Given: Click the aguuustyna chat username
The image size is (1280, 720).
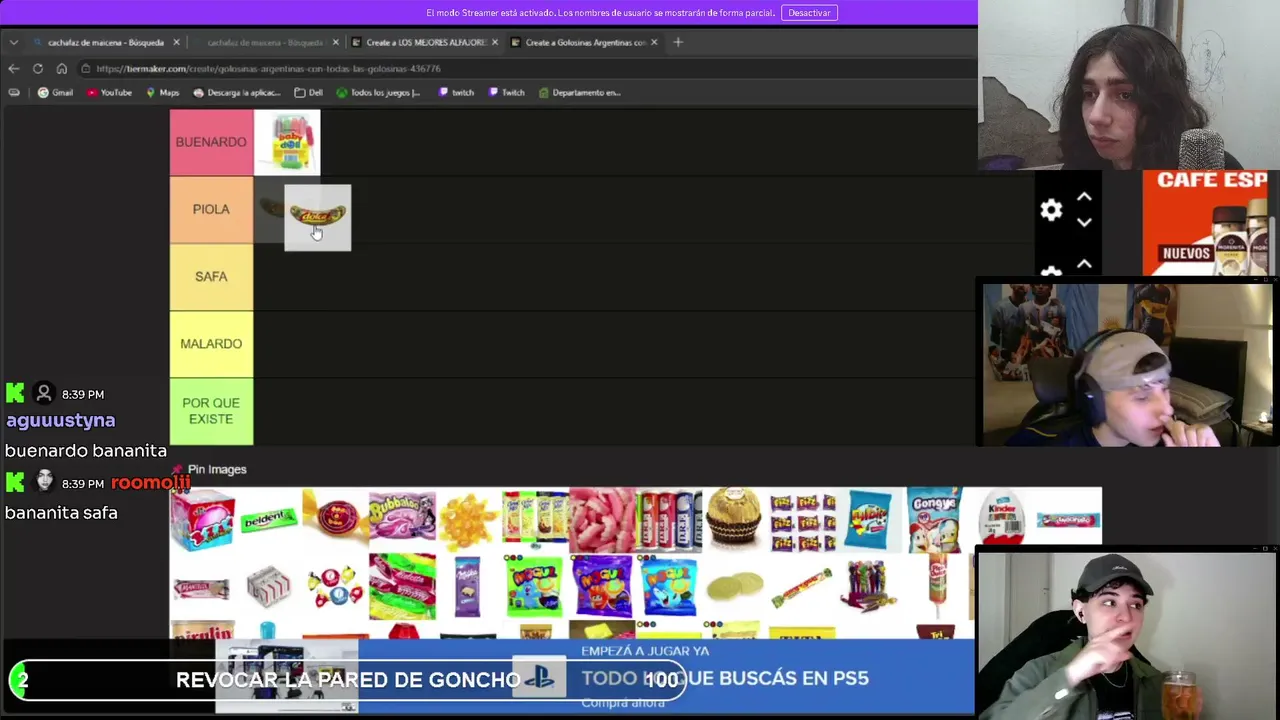Looking at the screenshot, I should [61, 421].
